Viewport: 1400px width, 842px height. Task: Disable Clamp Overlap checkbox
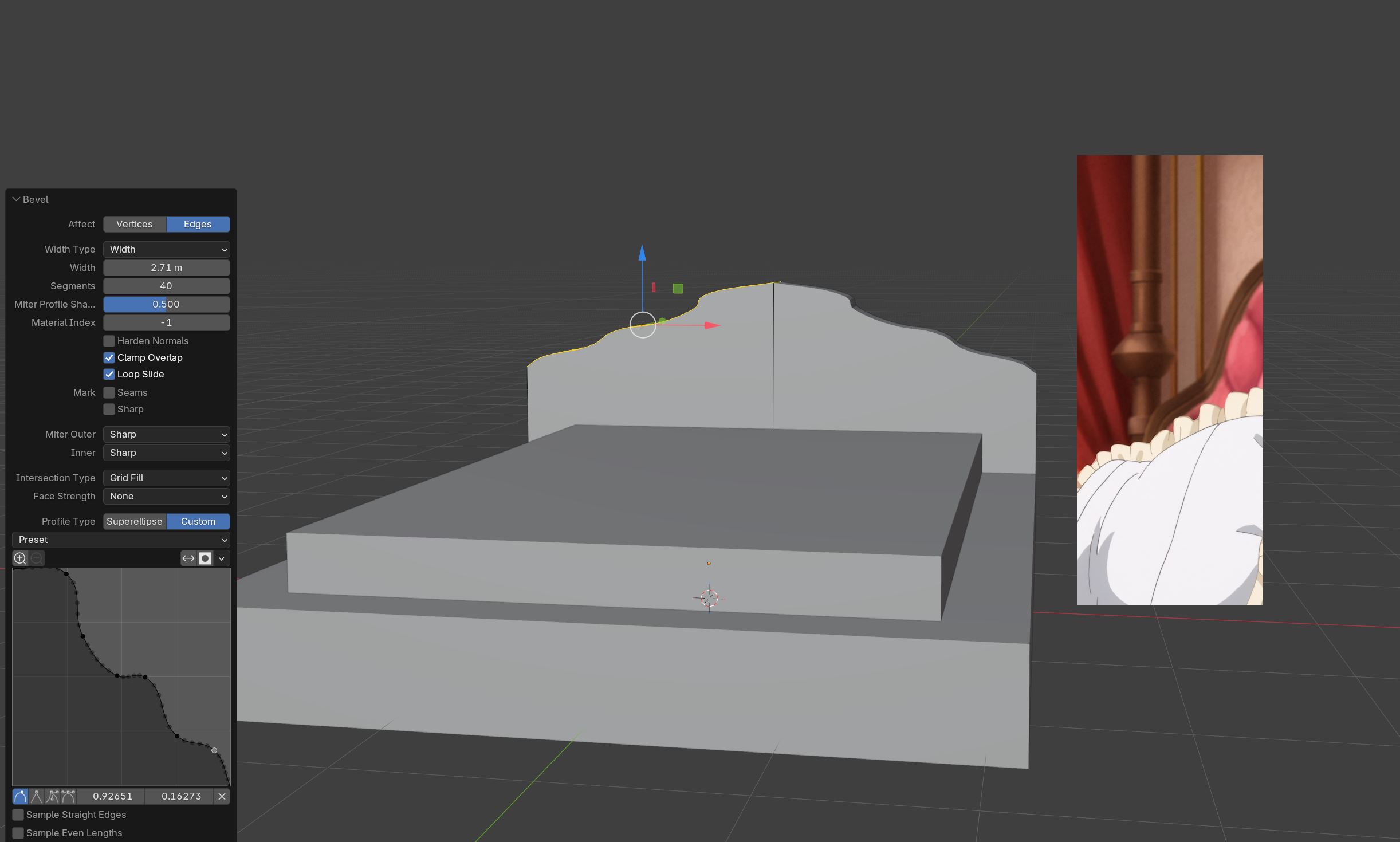(x=109, y=357)
